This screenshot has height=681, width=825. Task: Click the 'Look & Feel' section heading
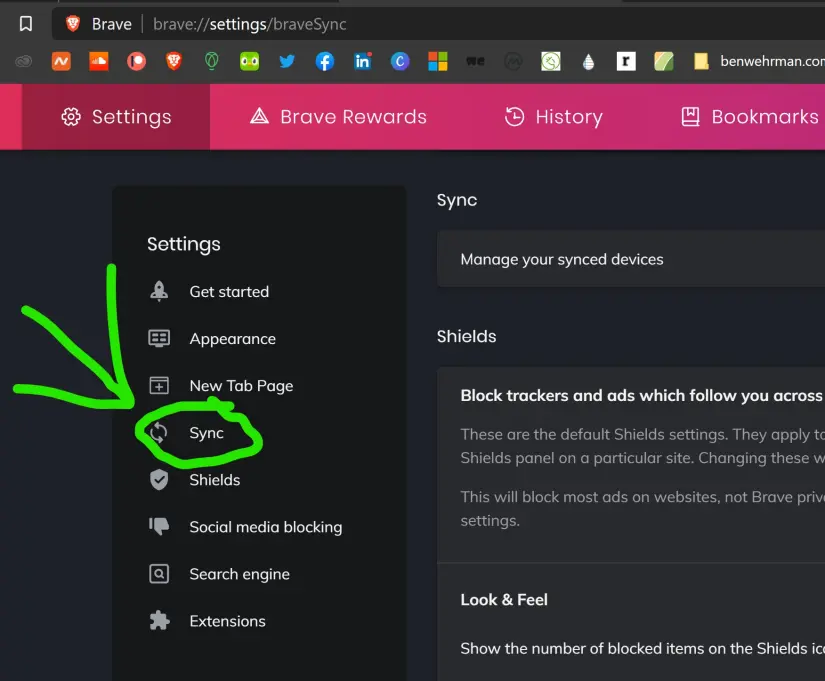504,599
